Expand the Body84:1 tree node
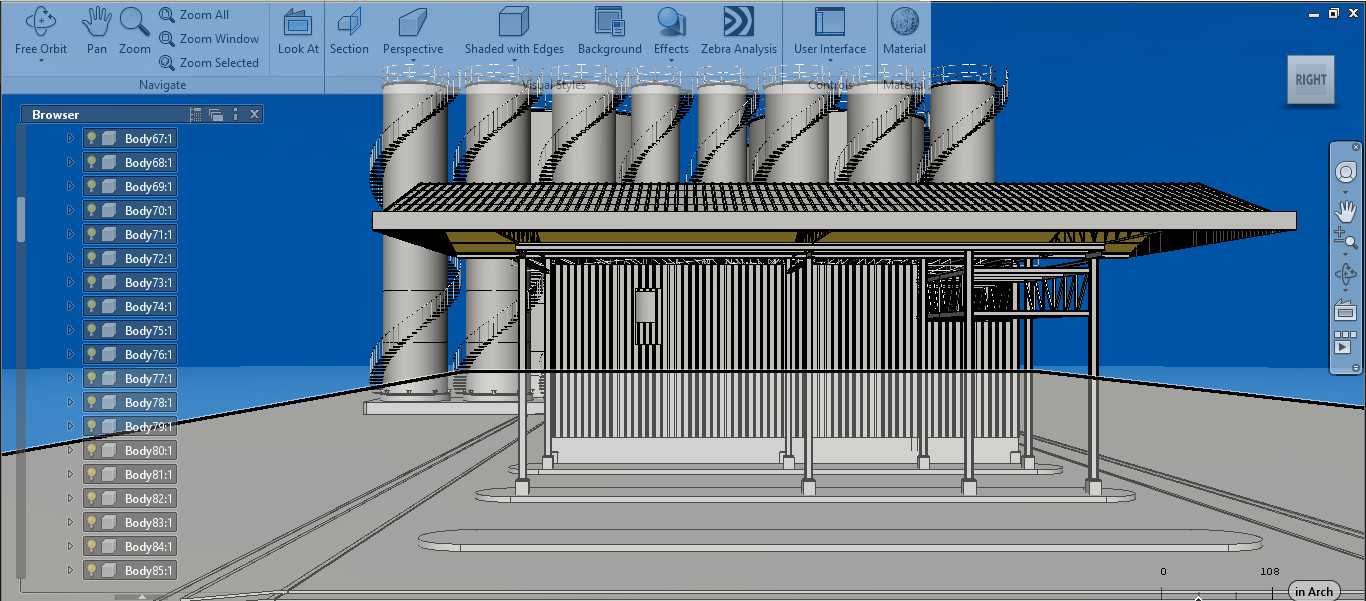Image resolution: width=1366 pixels, height=601 pixels. coord(70,546)
